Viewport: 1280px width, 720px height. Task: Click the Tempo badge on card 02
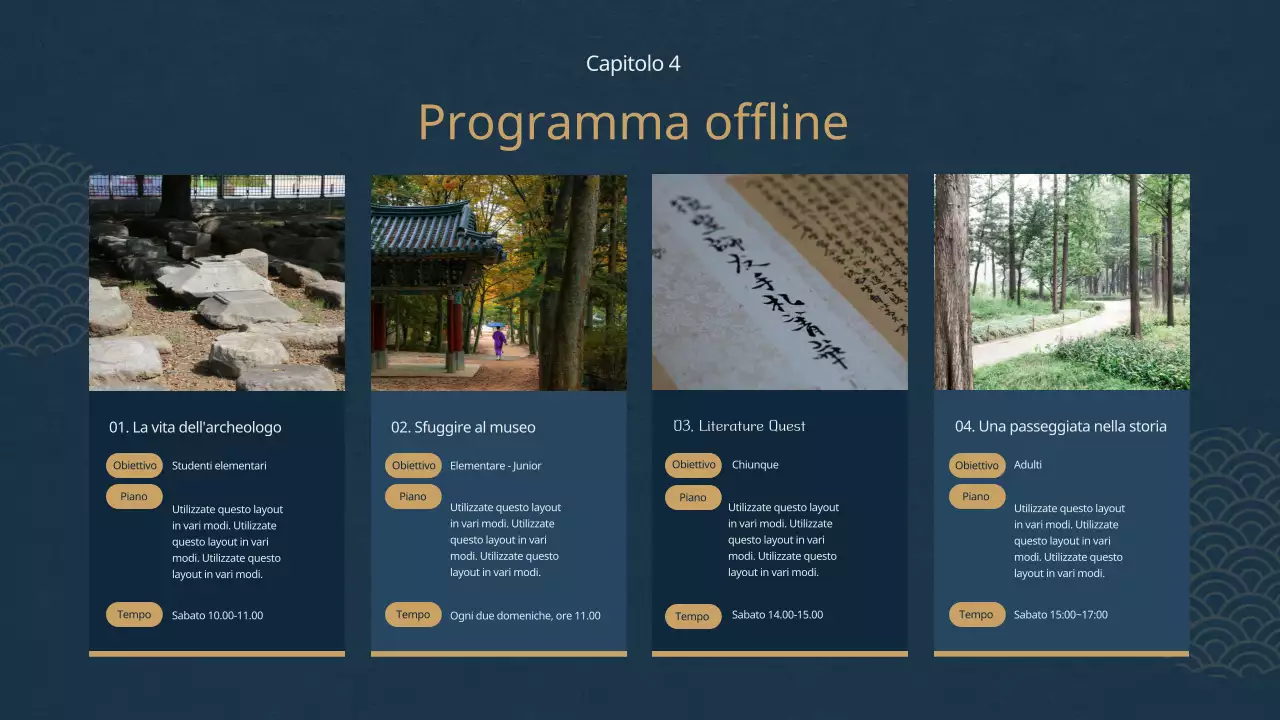pos(413,615)
